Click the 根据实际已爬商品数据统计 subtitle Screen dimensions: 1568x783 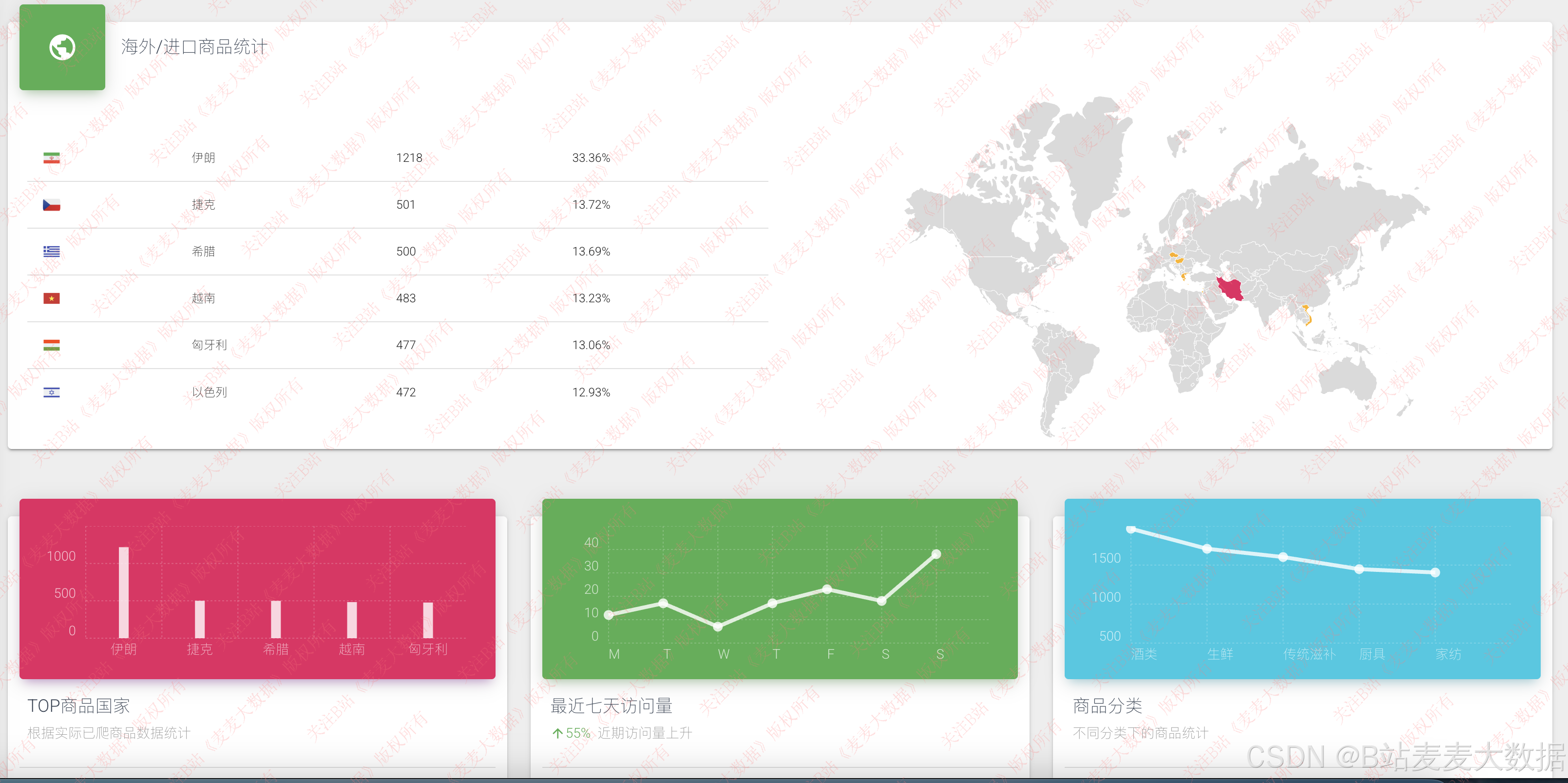[x=109, y=733]
